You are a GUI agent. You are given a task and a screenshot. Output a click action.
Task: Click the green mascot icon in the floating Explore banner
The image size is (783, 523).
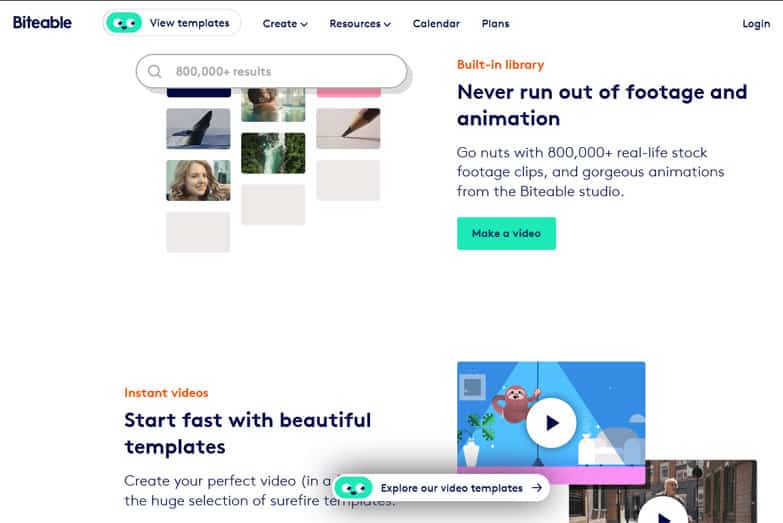354,488
